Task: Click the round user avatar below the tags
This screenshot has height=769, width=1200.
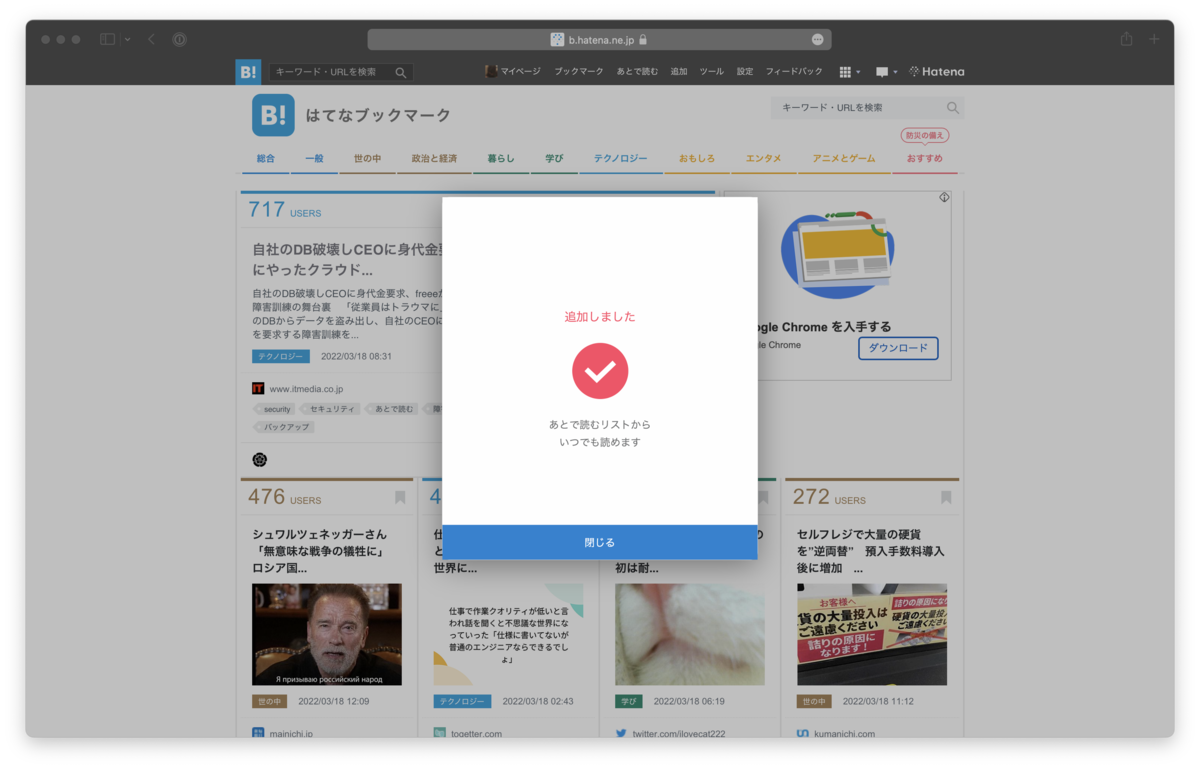Action: (x=260, y=460)
